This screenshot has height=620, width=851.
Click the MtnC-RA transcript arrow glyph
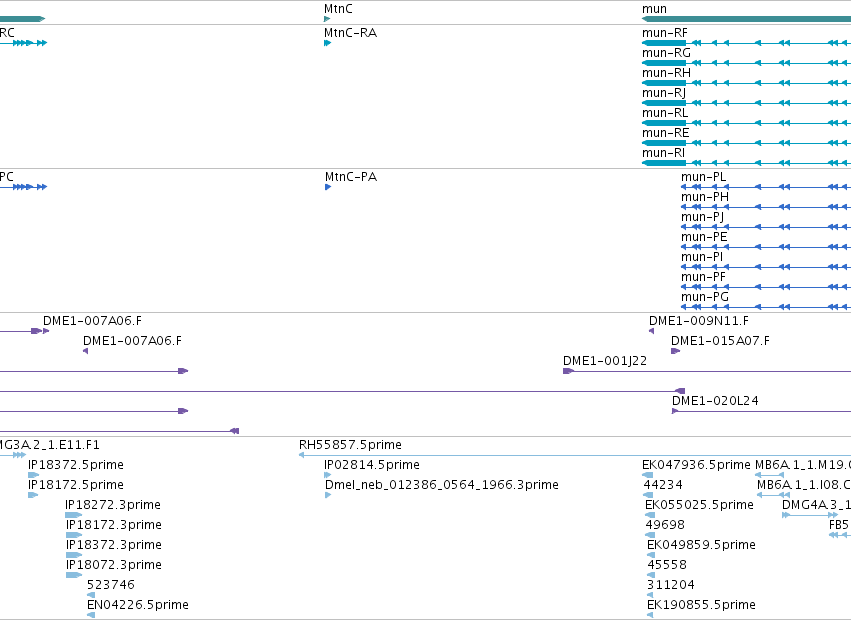[327, 43]
